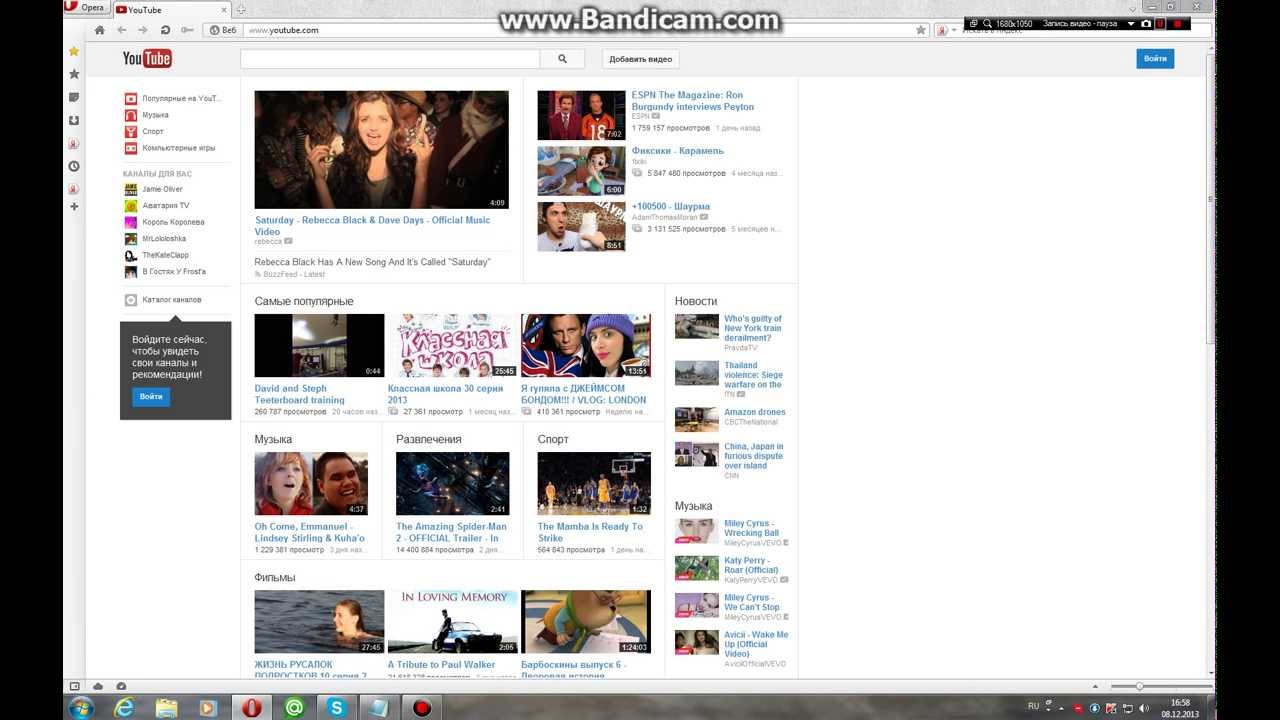The height and width of the screenshot is (720, 1280).
Task: Open Amazing Spider-Man 2 trailer thumbnail
Action: pos(452,484)
